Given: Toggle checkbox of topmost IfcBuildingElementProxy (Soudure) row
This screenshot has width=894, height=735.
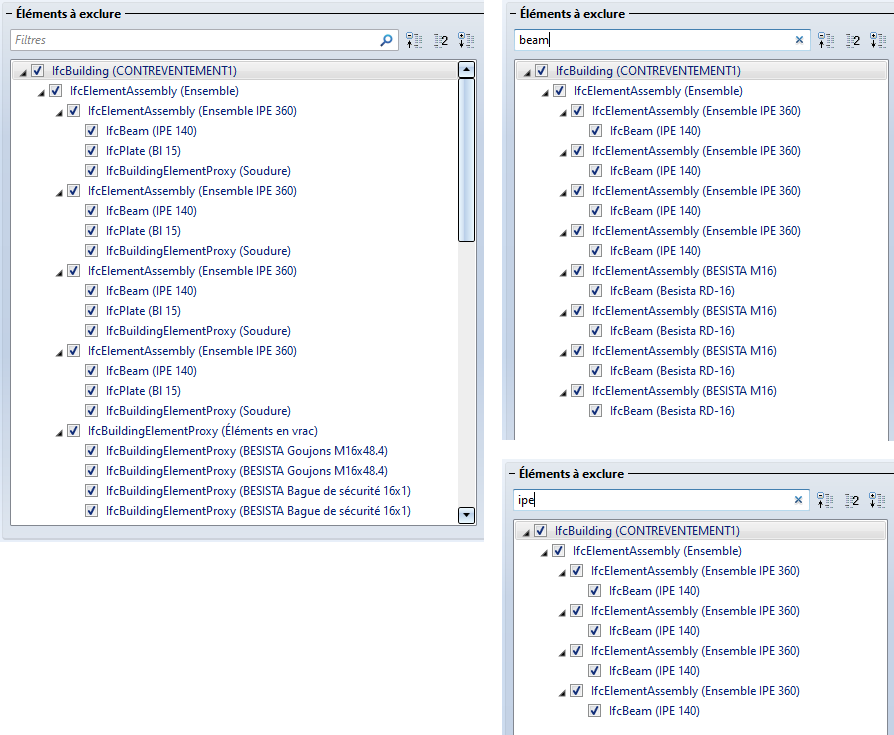Looking at the screenshot, I should (91, 170).
